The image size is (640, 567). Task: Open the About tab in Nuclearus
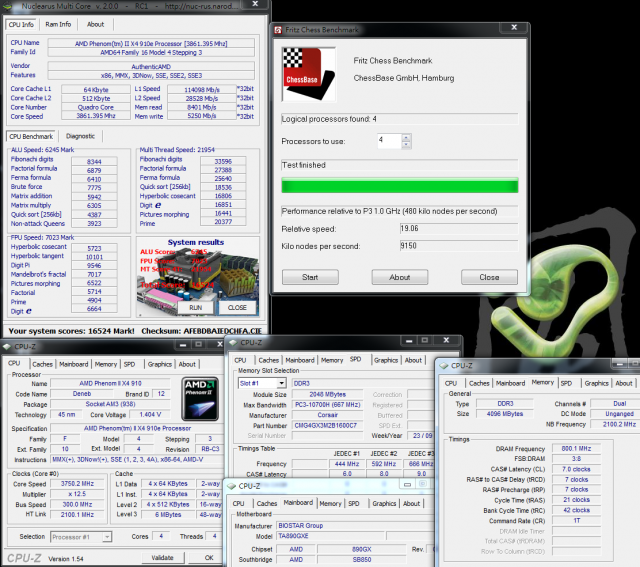click(x=96, y=24)
